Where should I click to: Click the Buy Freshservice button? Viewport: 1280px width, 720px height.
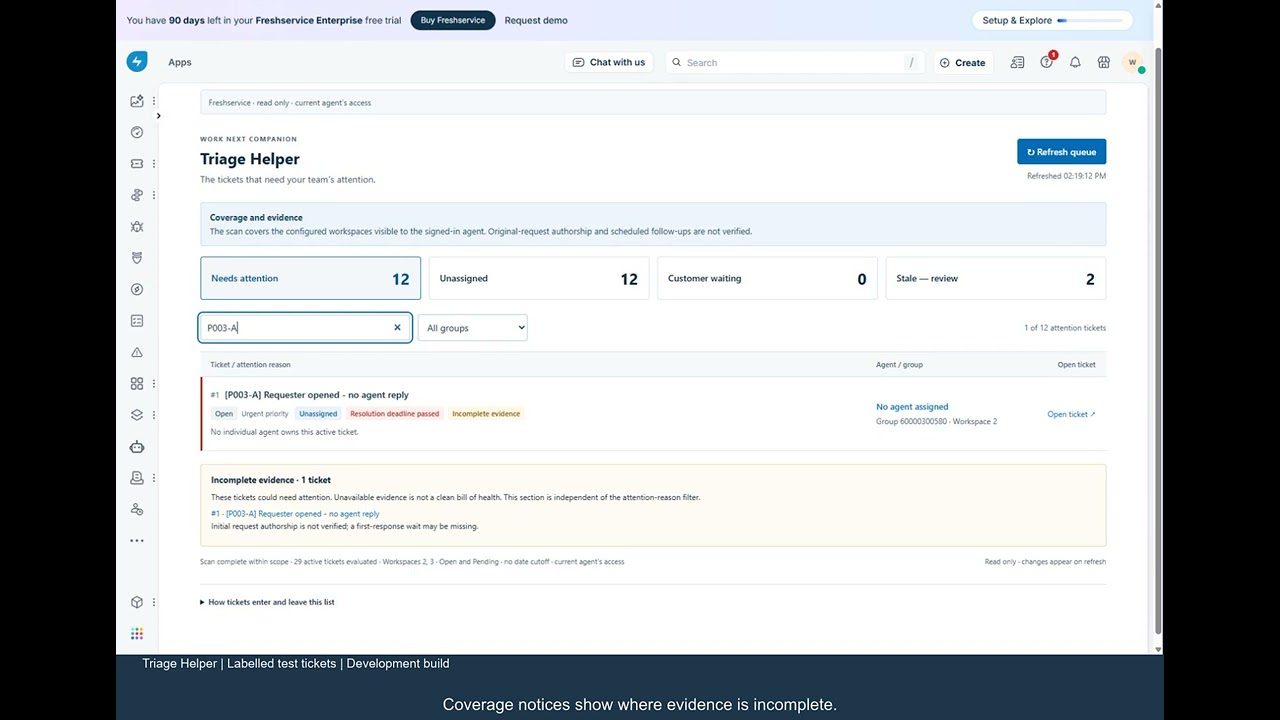pyautogui.click(x=453, y=20)
